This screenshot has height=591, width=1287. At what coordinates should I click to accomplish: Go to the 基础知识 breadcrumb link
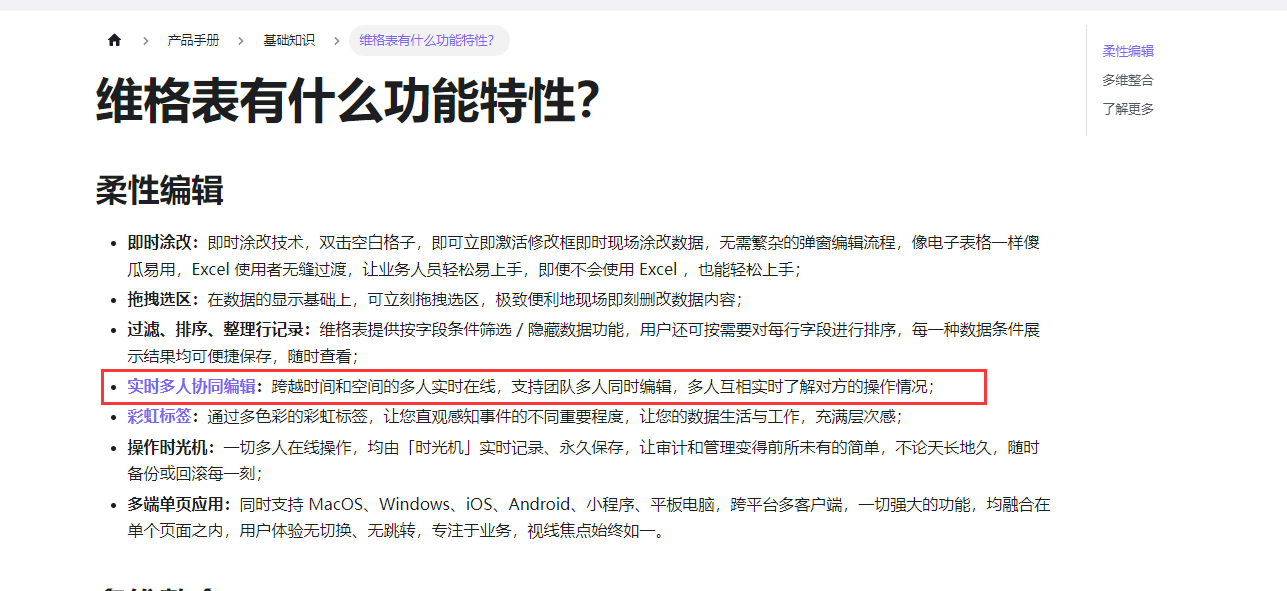[x=289, y=40]
